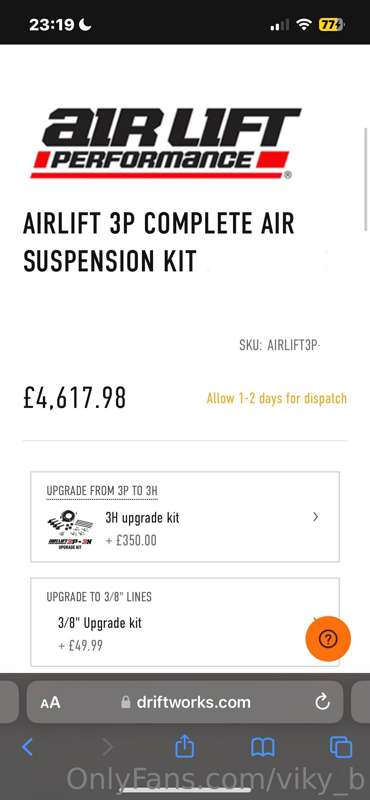Screen dimensions: 370x800
Task: Select the 3H upgrade kit option
Action: pos(185,517)
